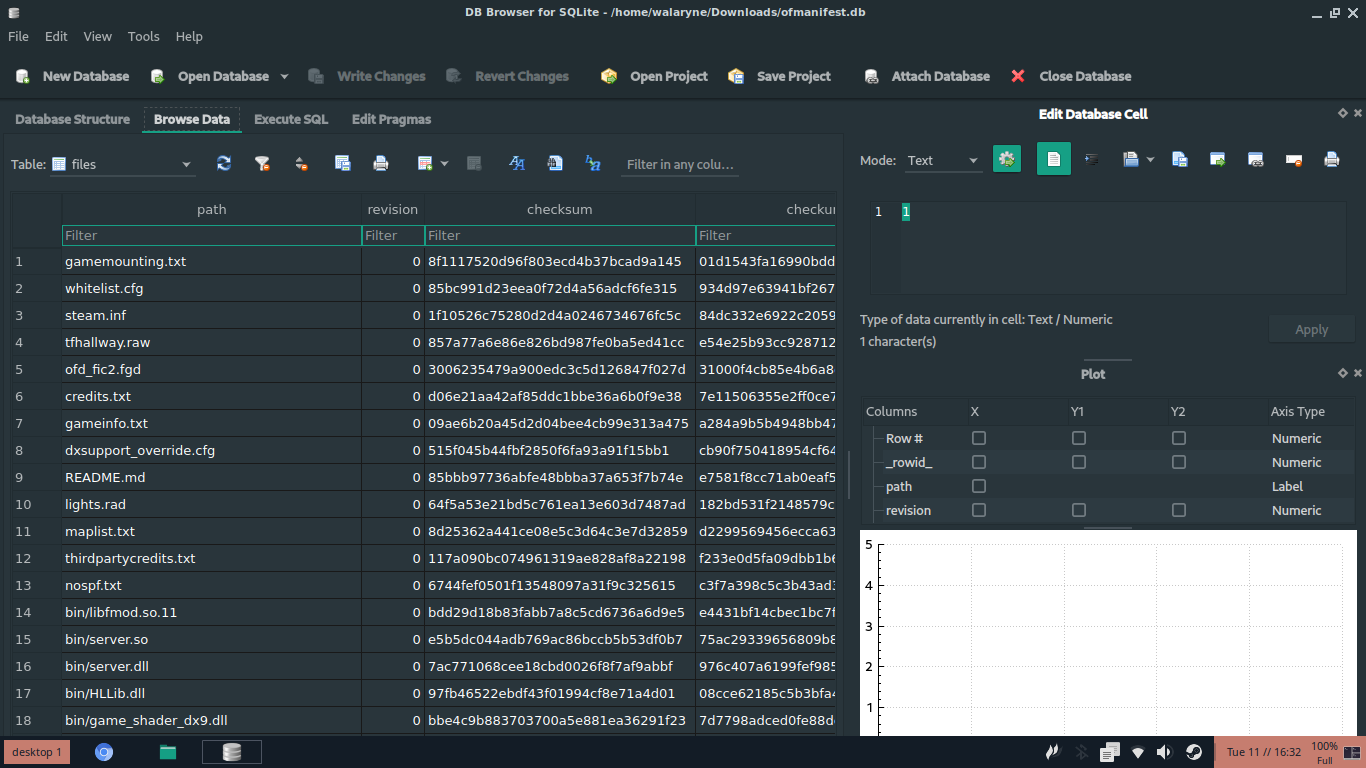Viewport: 1366px width, 768px height.
Task: Open font settings for table view
Action: [x=517, y=163]
